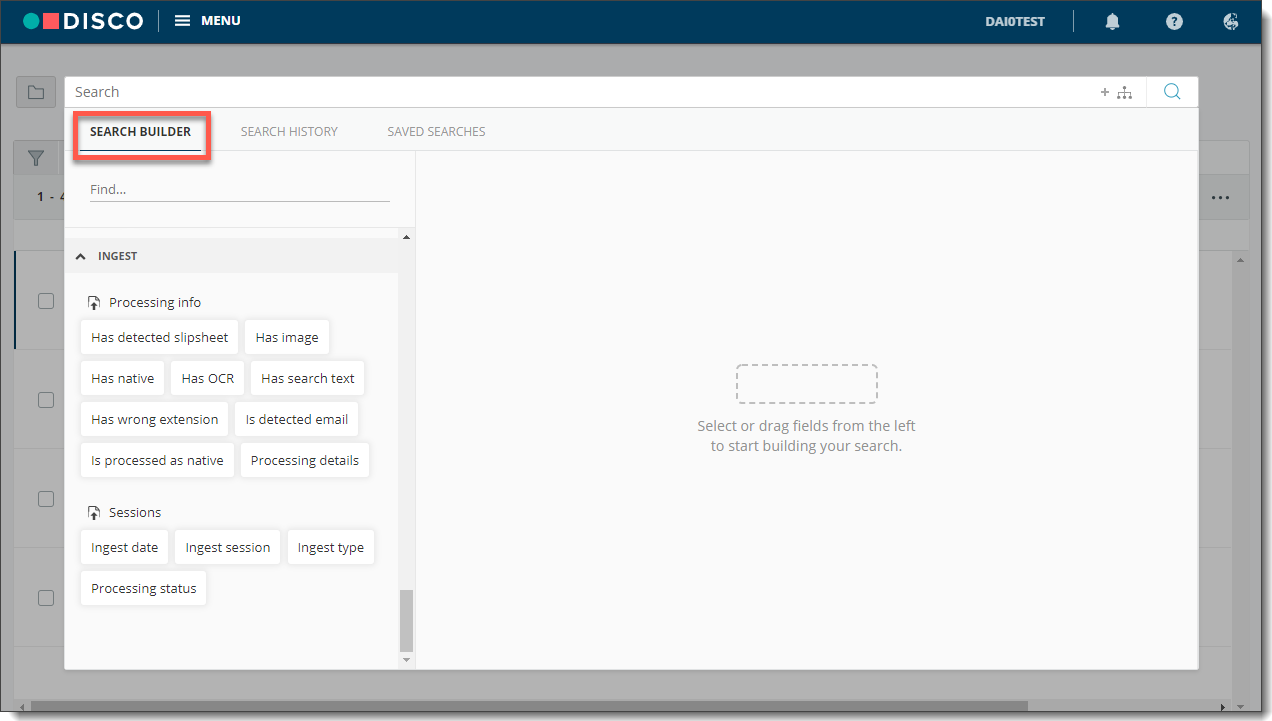The image size is (1272, 721).
Task: Click the Processing info upload icon
Action: click(x=94, y=303)
